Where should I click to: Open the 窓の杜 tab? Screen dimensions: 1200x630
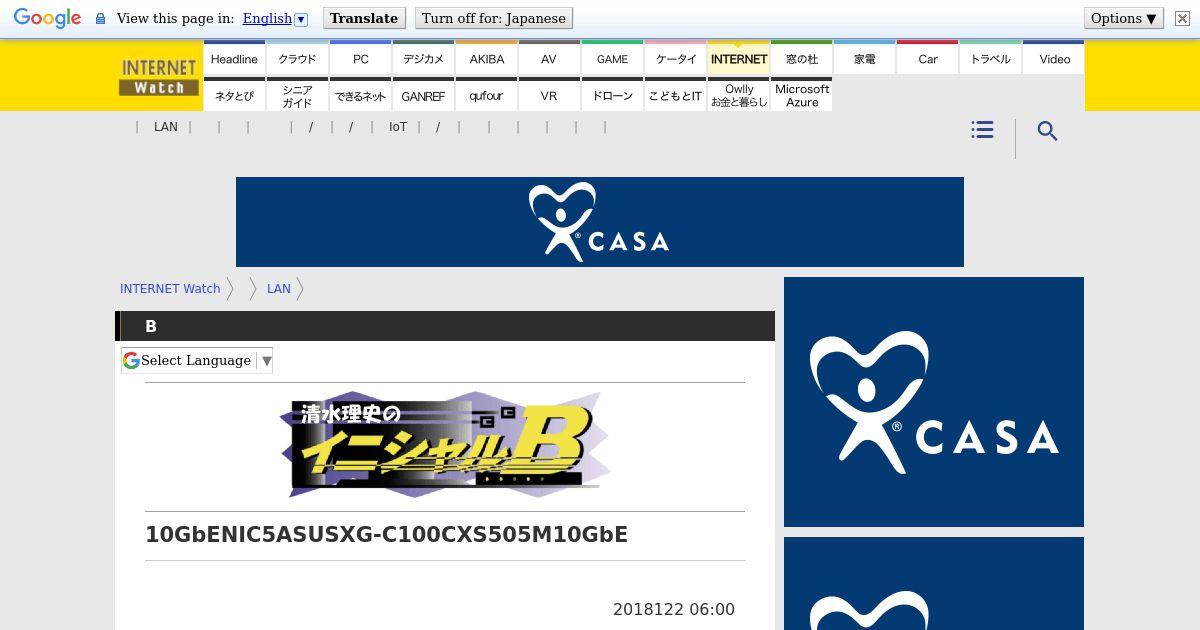pos(802,59)
